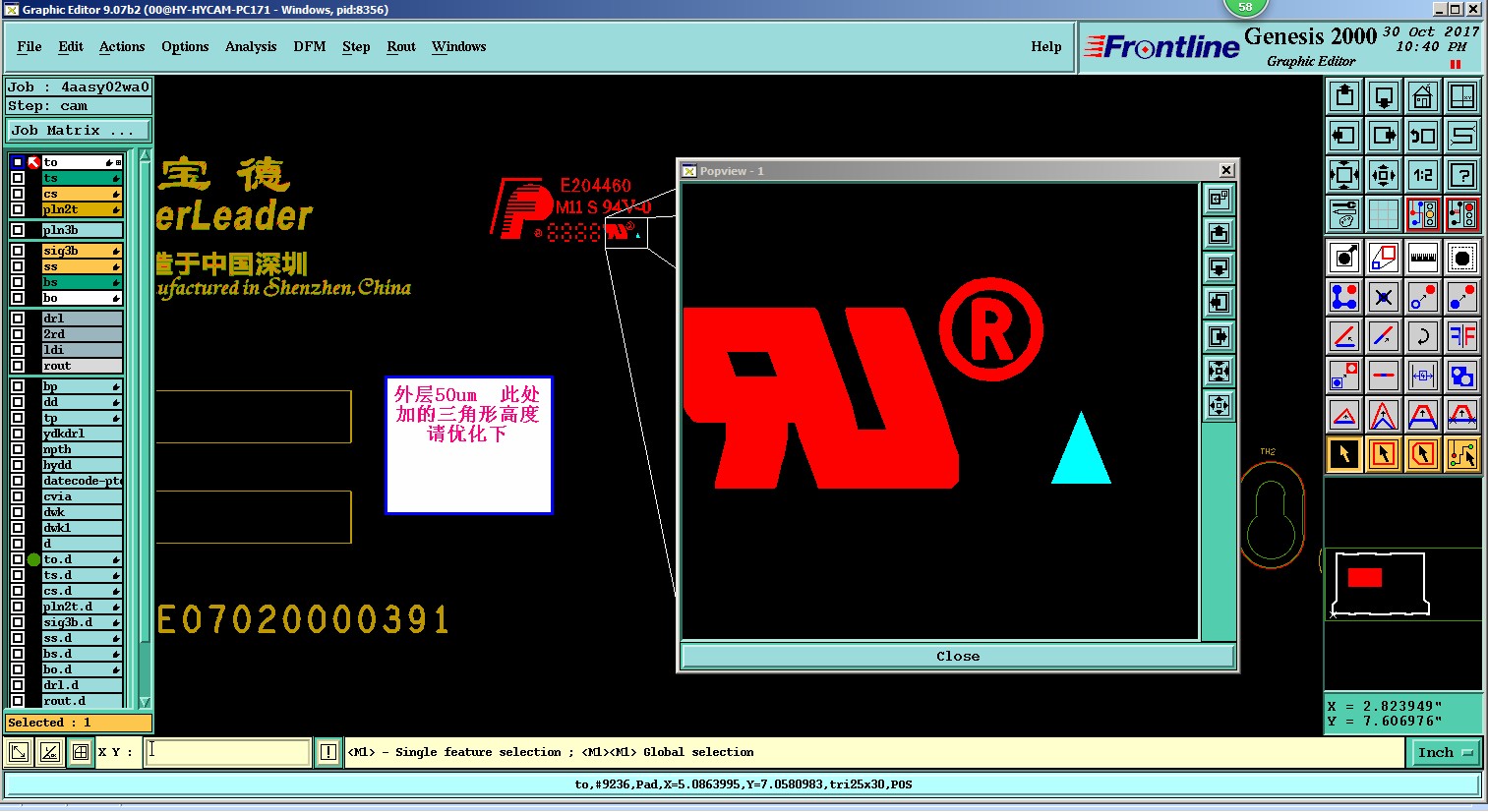Select the net selection tool
This screenshot has width=1488, height=812.
[1462, 454]
